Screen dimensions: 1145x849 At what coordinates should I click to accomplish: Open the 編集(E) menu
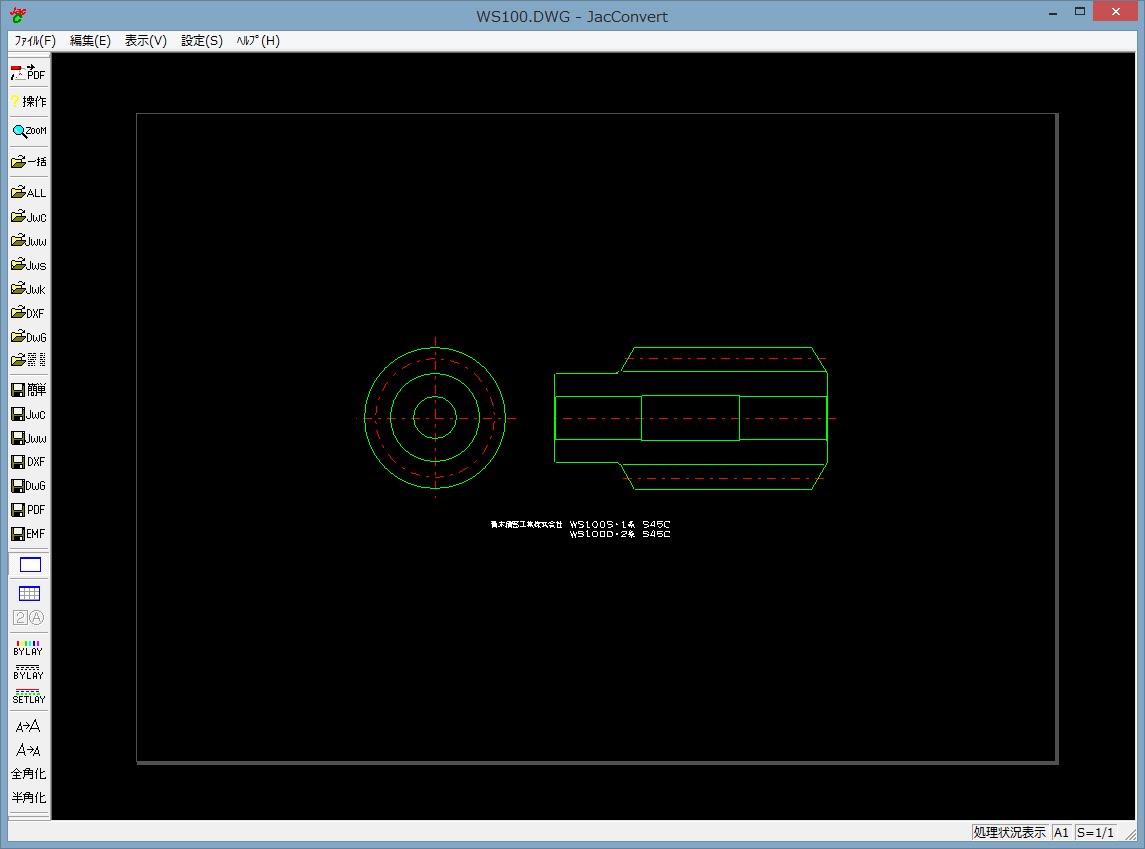click(x=91, y=41)
